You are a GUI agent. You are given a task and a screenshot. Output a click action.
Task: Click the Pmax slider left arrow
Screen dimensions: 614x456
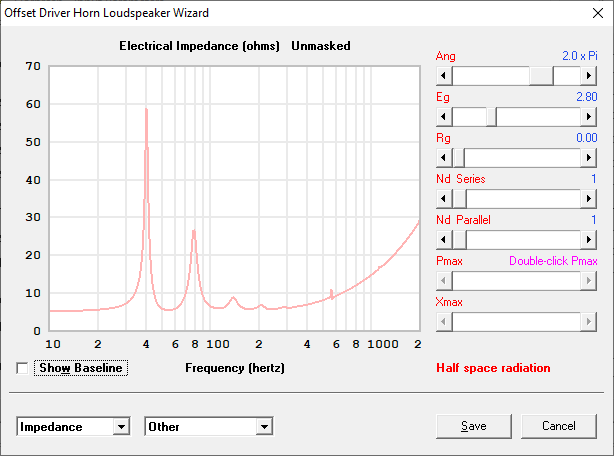[444, 281]
